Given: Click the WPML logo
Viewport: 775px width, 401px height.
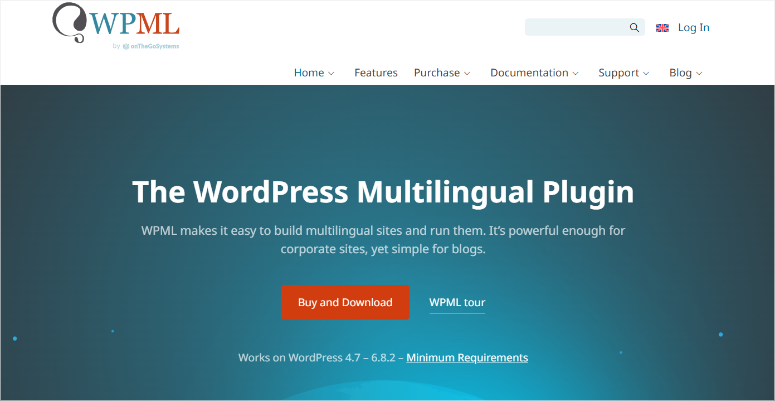Looking at the screenshot, I should point(116,22).
